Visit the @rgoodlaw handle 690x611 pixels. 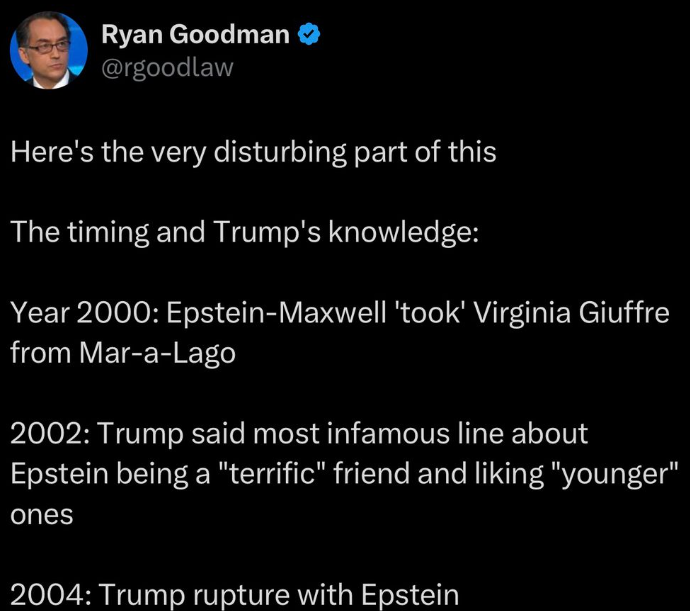[x=167, y=67]
